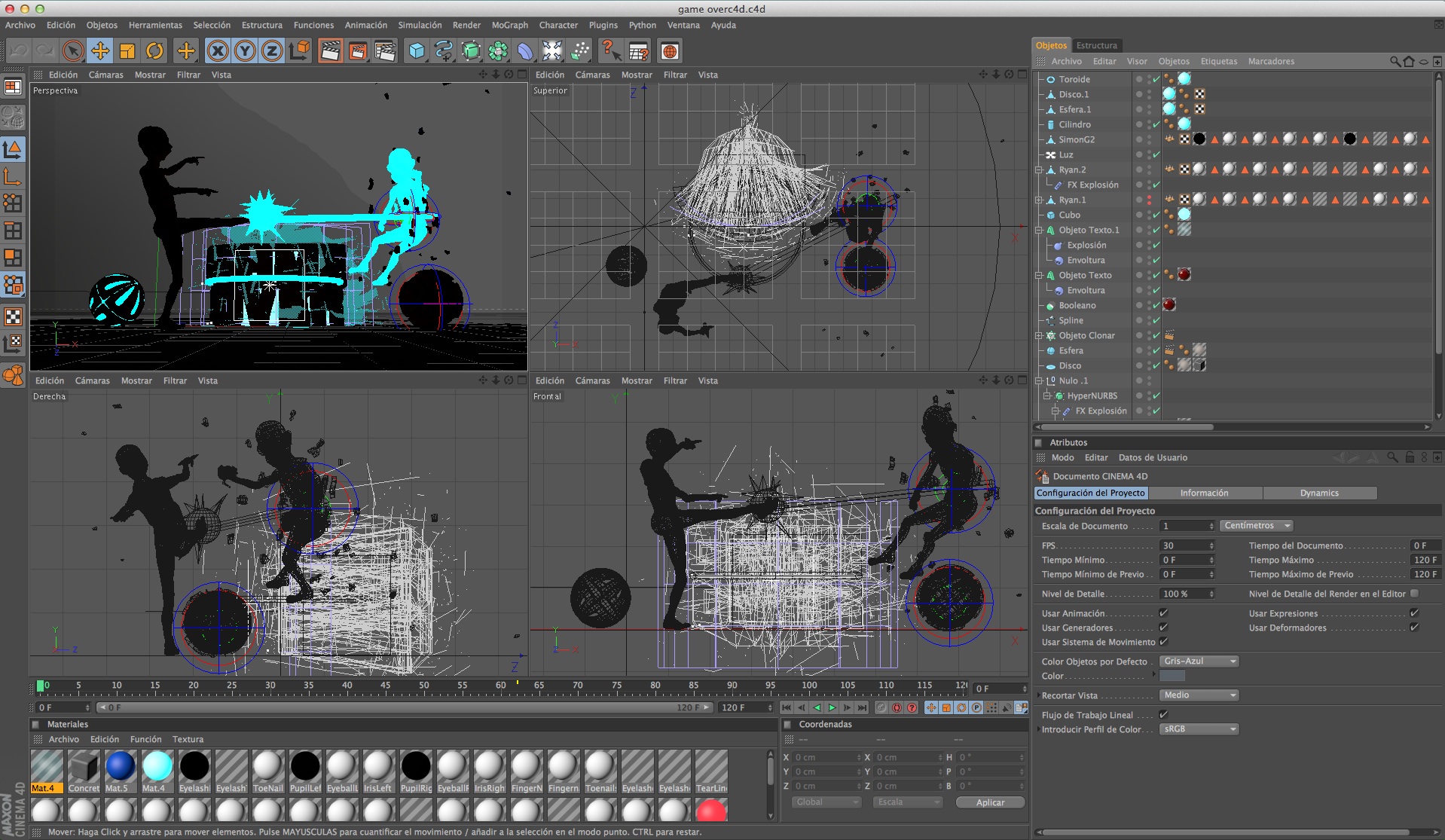The image size is (1445, 840).
Task: Click record keyframe button
Action: [x=881, y=707]
